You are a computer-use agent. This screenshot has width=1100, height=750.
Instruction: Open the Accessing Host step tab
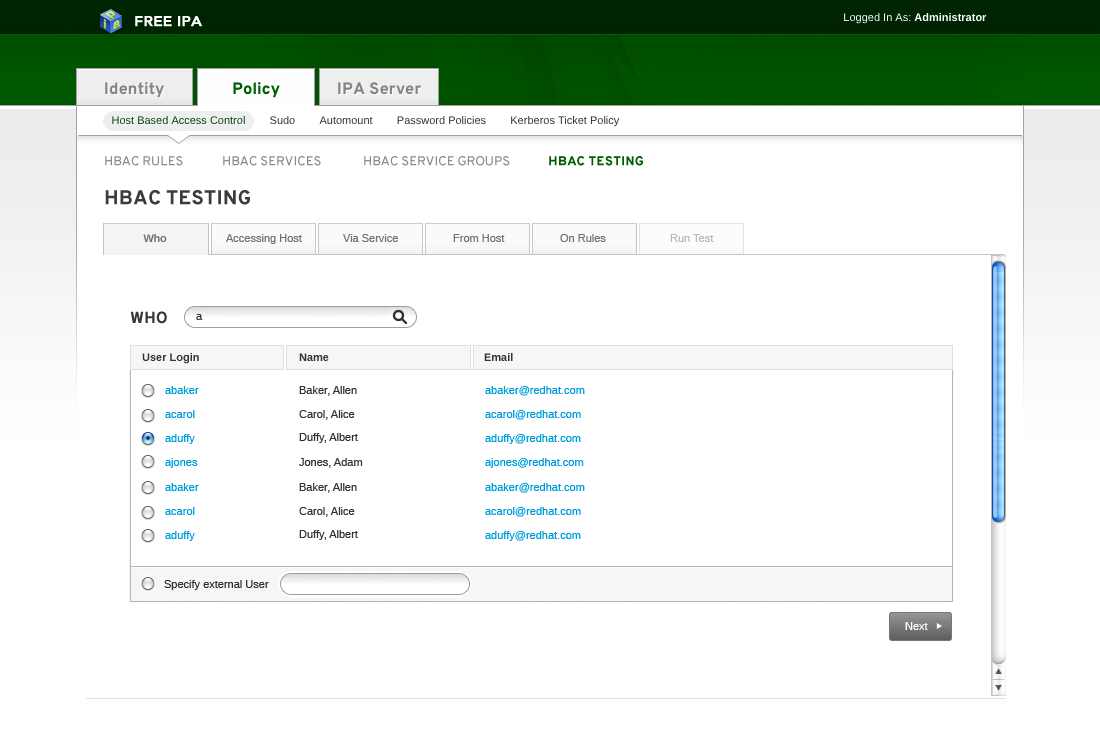(263, 239)
